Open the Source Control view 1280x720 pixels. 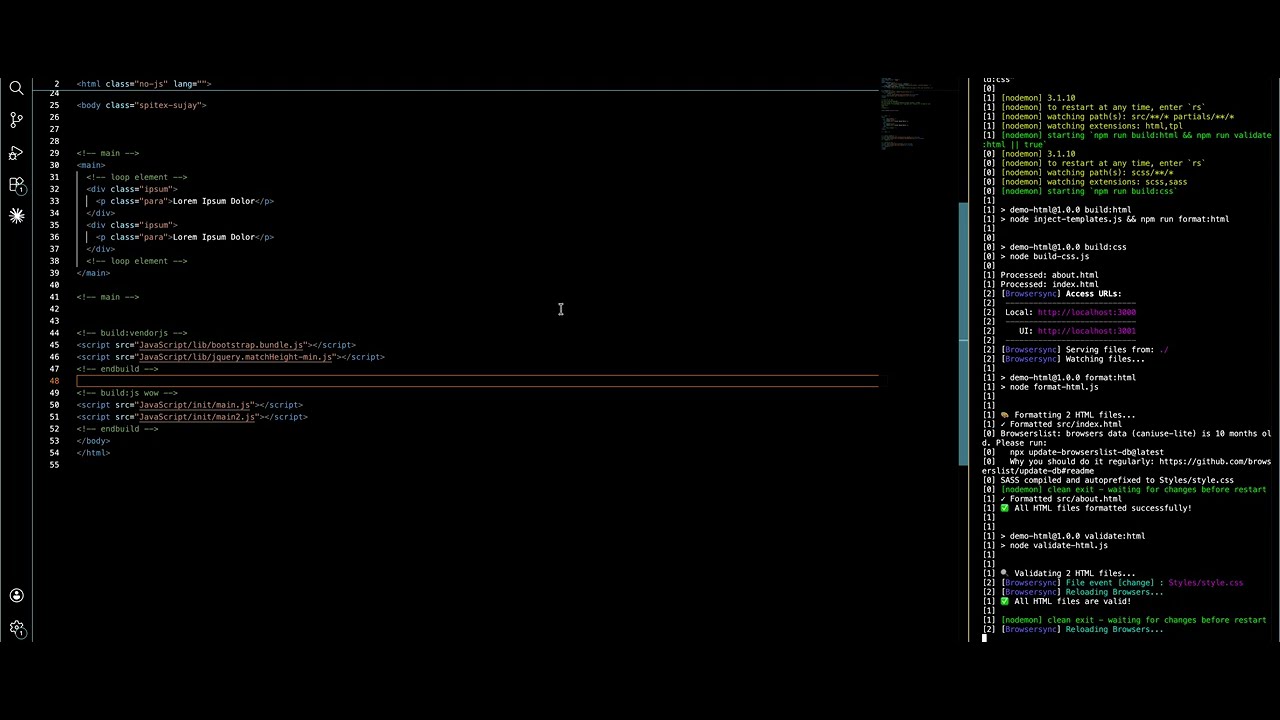16,120
